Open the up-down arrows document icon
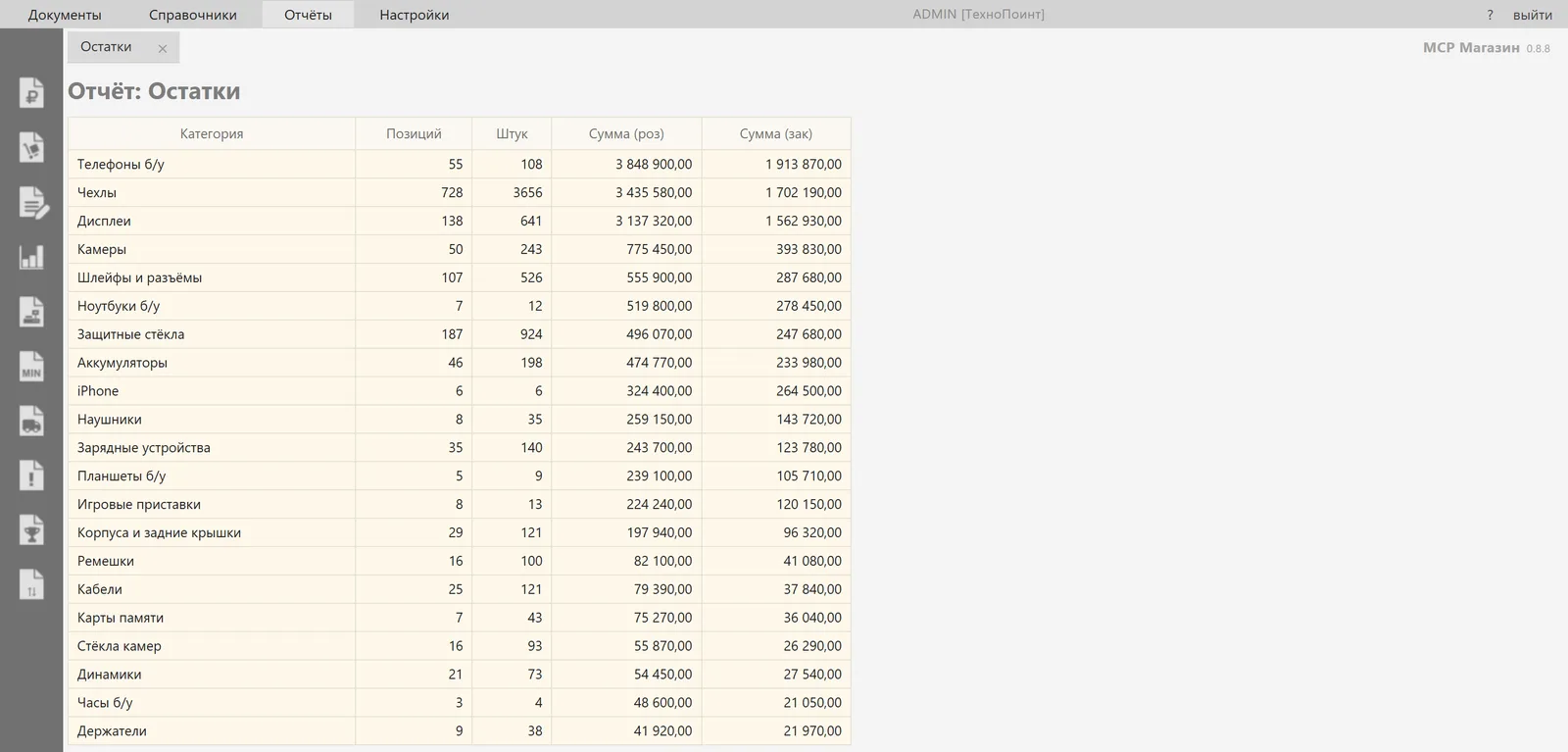The height and width of the screenshot is (752, 1568). point(31,585)
